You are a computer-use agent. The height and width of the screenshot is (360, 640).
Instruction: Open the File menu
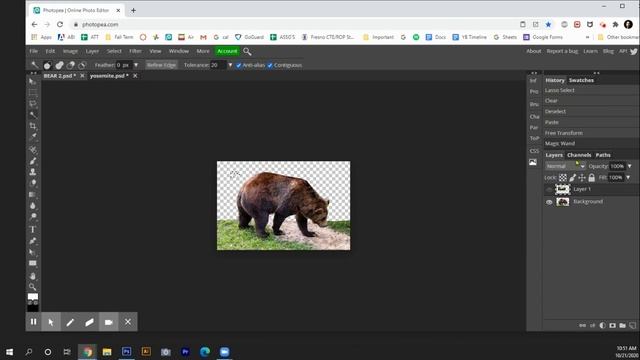click(x=33, y=51)
